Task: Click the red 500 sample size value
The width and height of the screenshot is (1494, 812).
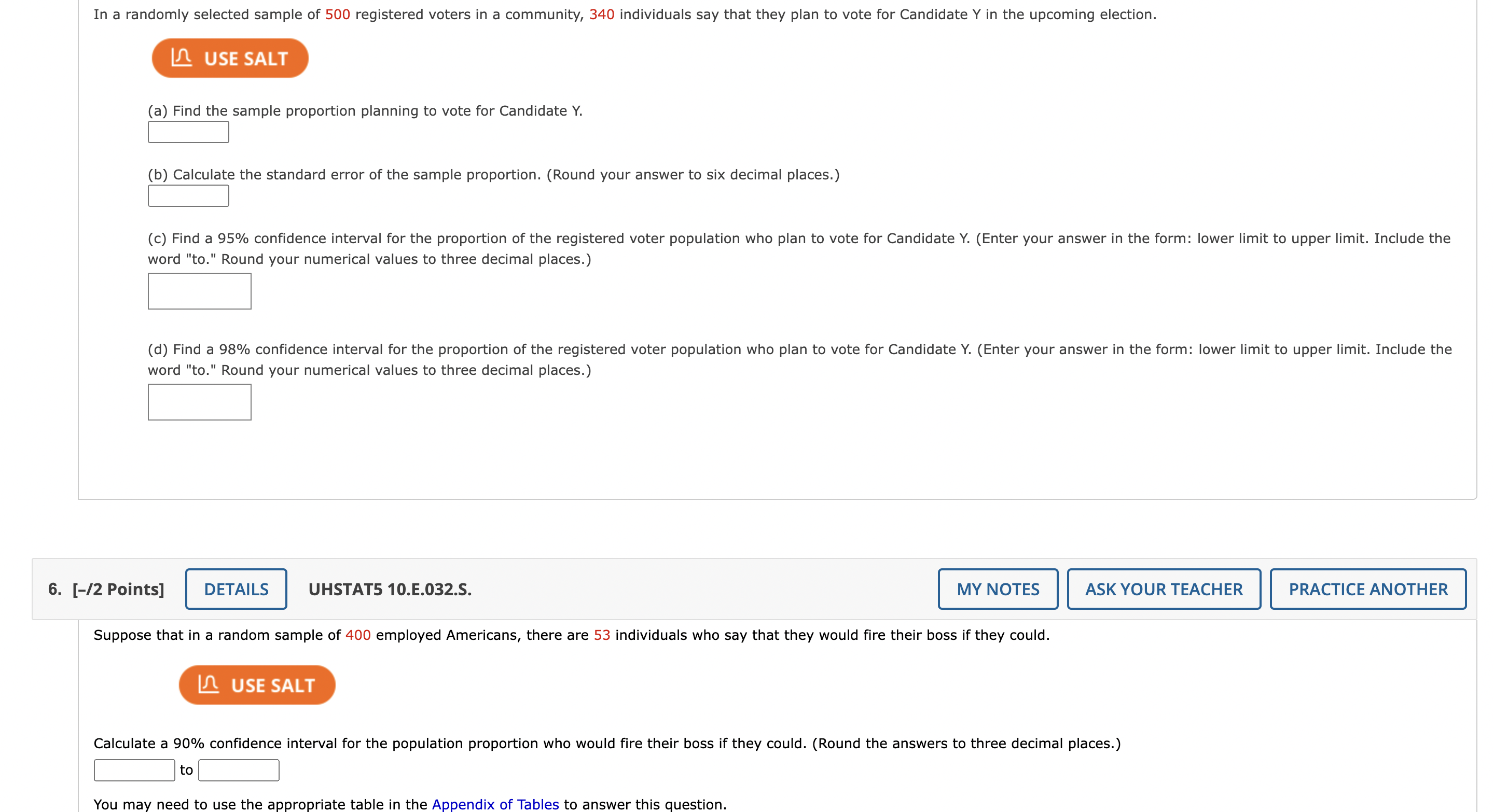Action: point(339,15)
